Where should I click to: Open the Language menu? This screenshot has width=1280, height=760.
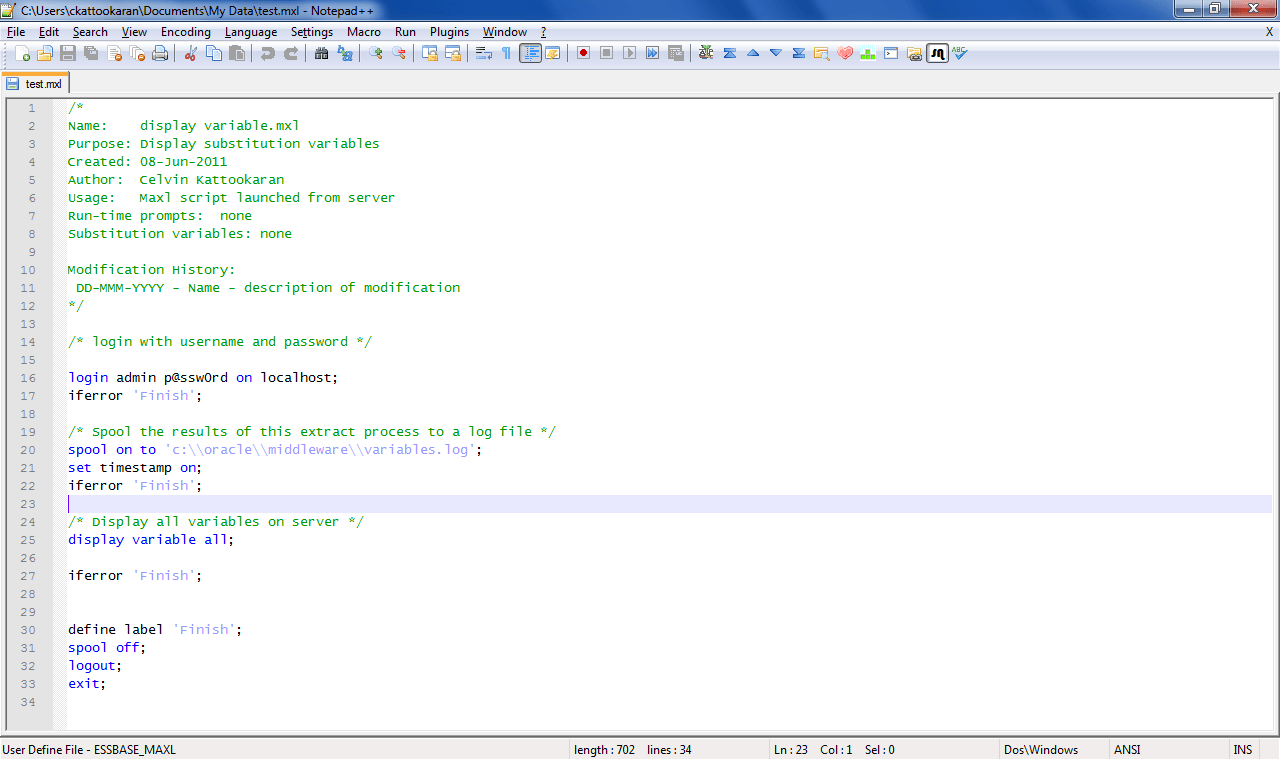251,32
